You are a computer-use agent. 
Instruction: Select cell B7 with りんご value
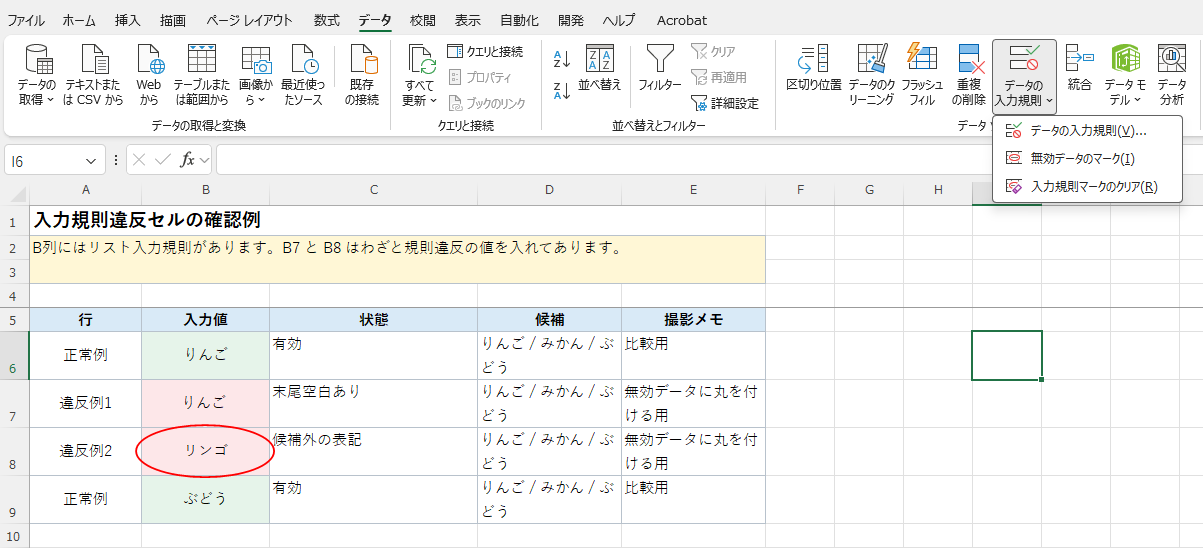coord(205,403)
